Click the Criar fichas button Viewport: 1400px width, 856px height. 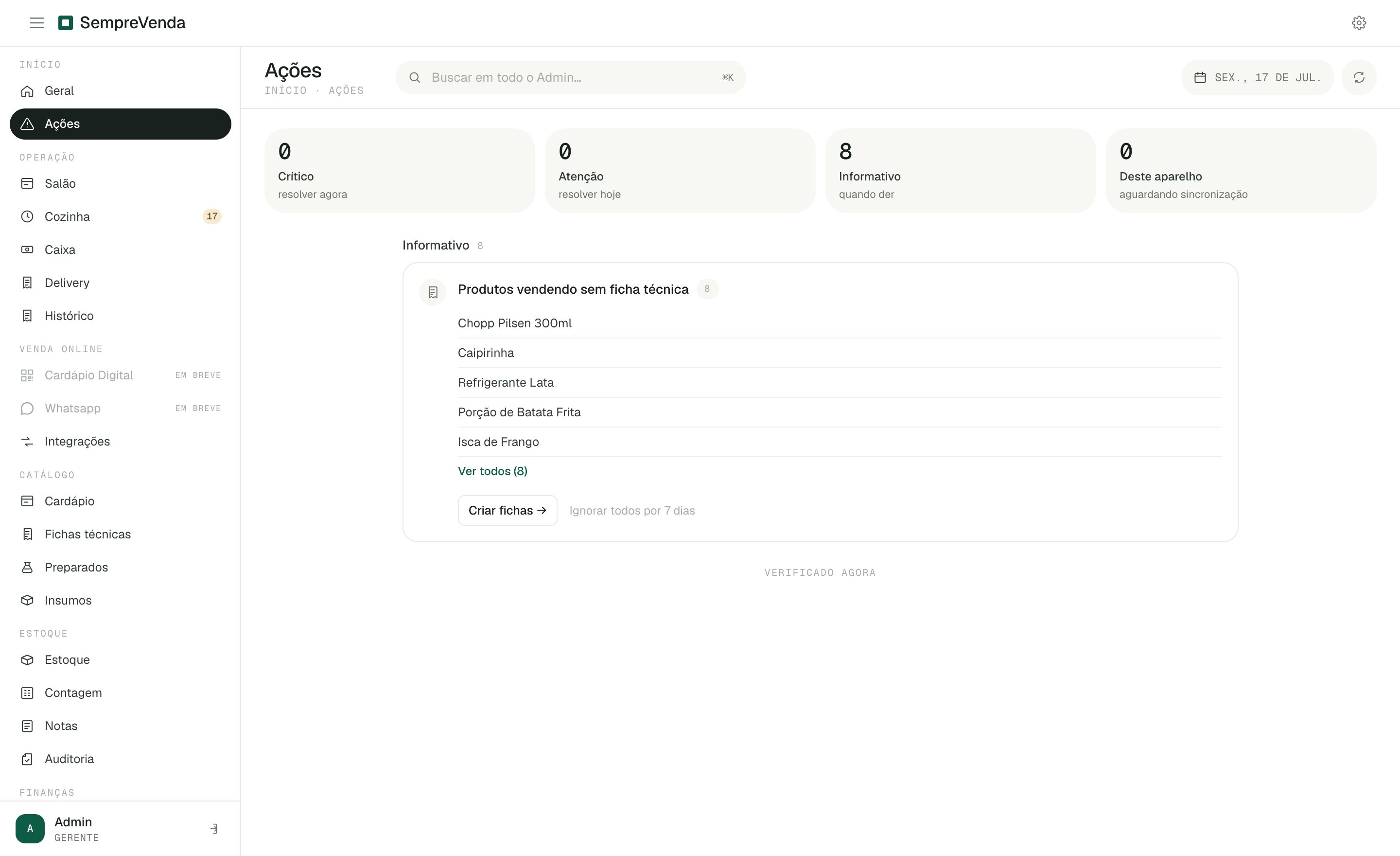pos(507,510)
